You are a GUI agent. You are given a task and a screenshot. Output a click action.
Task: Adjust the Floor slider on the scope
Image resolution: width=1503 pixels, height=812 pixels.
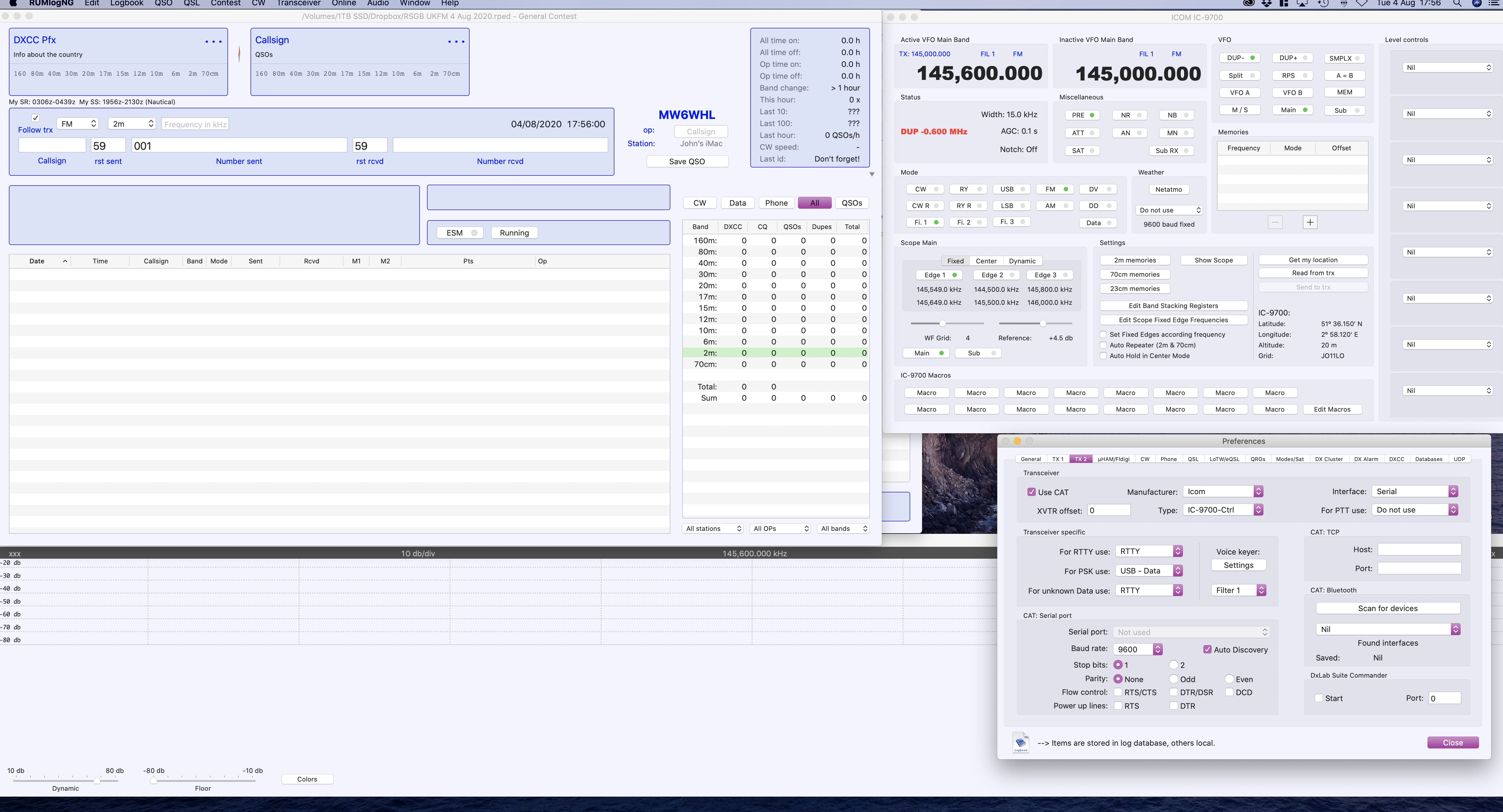coord(153,780)
